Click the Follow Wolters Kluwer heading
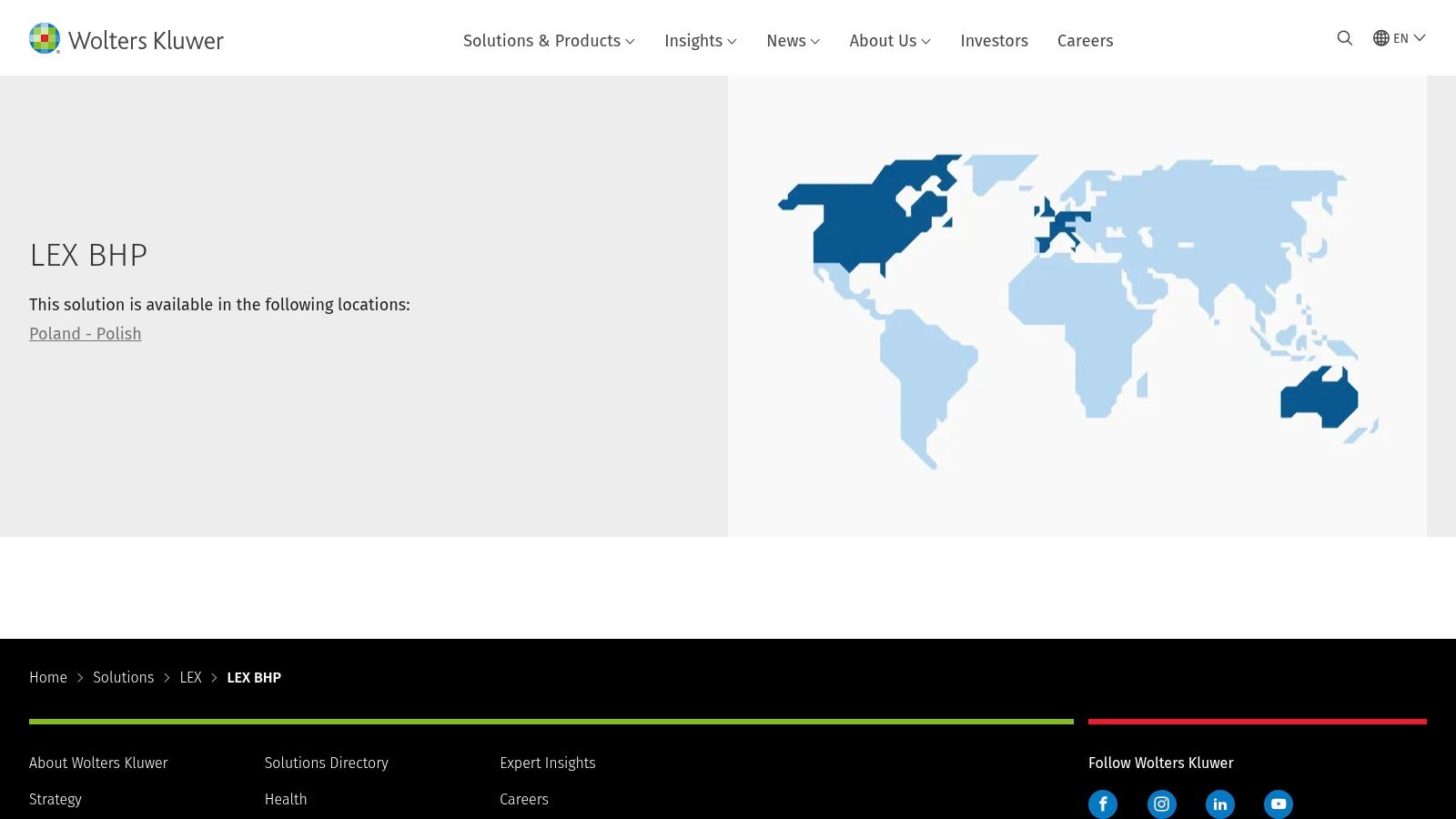 point(1161,763)
